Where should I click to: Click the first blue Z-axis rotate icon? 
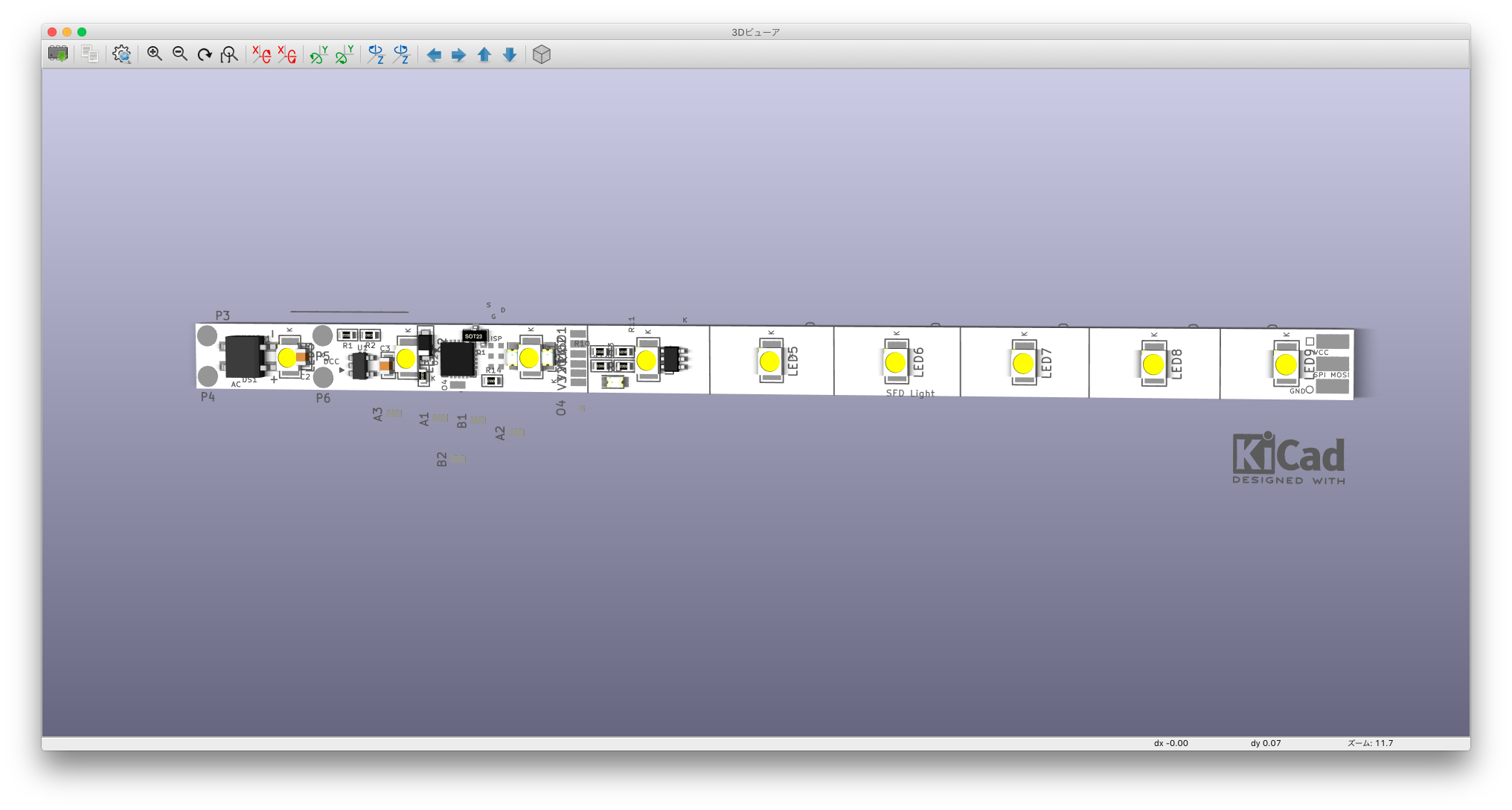click(376, 54)
